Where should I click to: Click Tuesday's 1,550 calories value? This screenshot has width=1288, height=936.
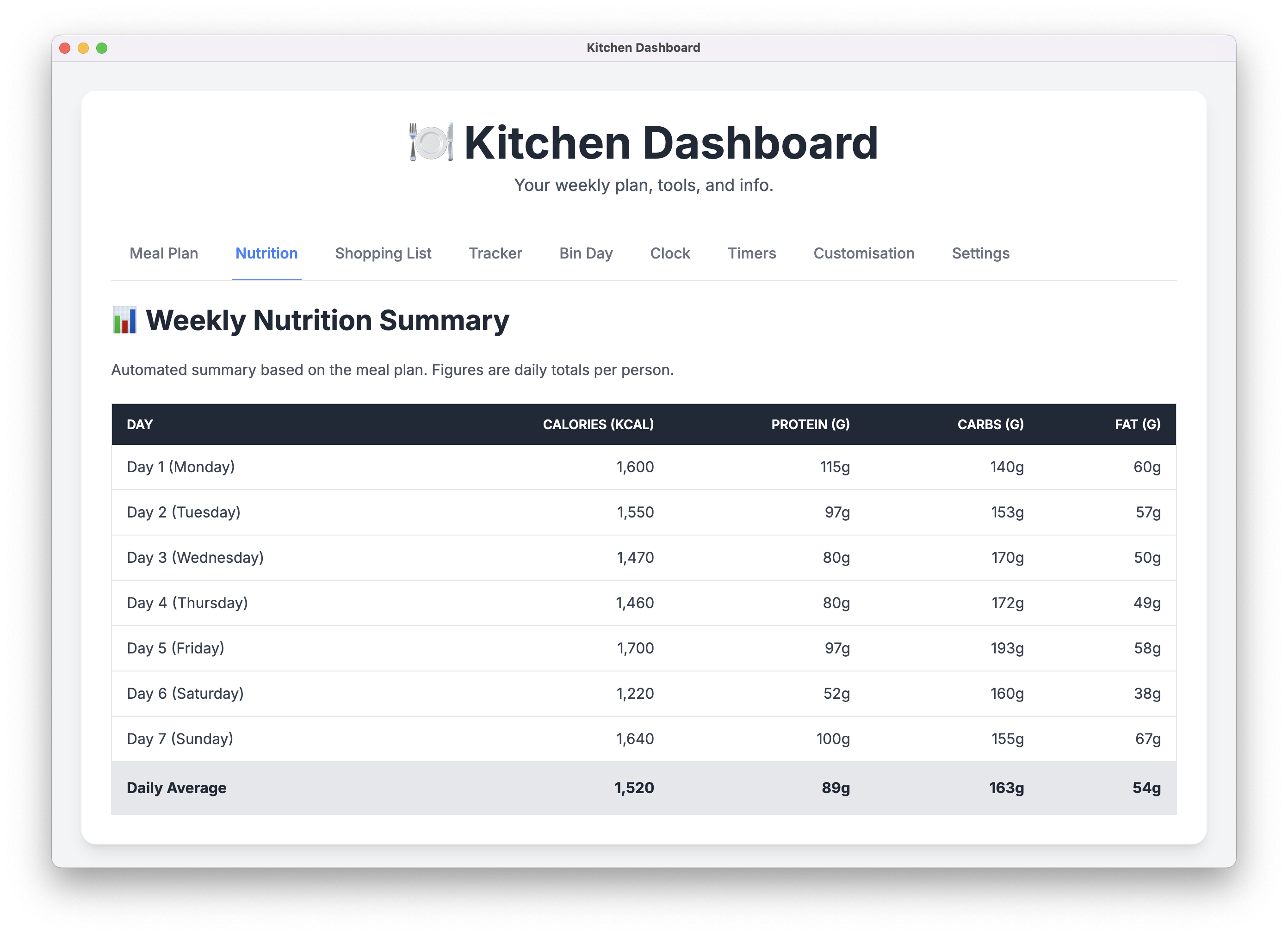(636, 512)
